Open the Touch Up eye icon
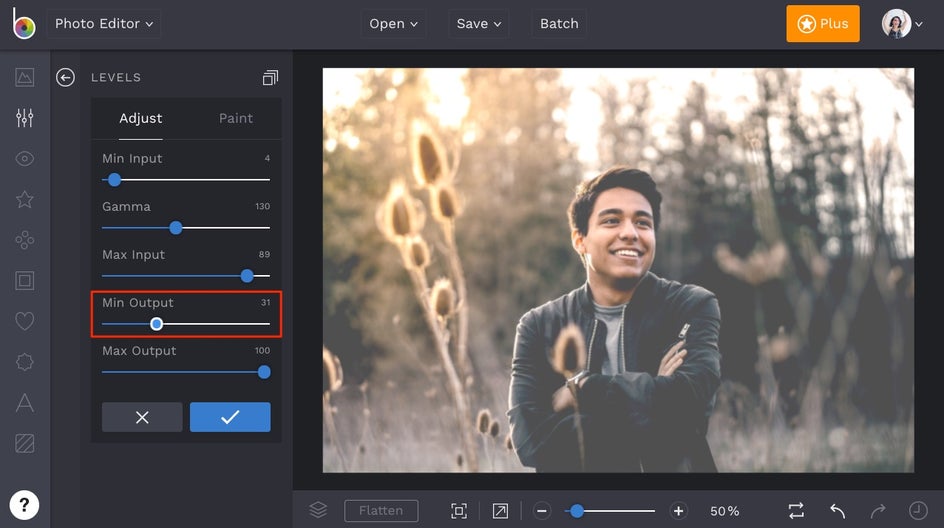 [25, 159]
